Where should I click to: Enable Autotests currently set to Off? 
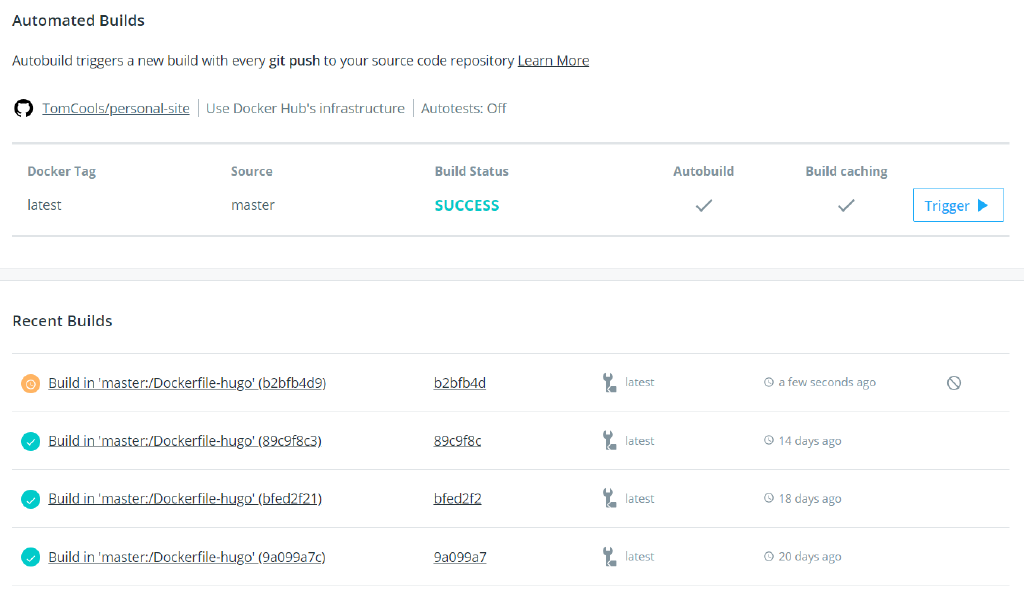click(x=463, y=108)
